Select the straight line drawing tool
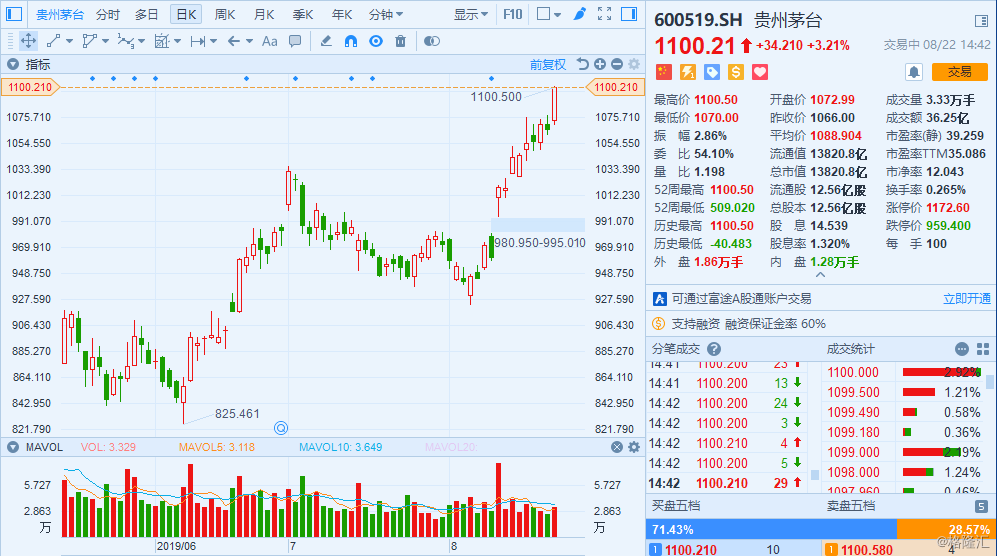997x556 pixels. tap(53, 41)
